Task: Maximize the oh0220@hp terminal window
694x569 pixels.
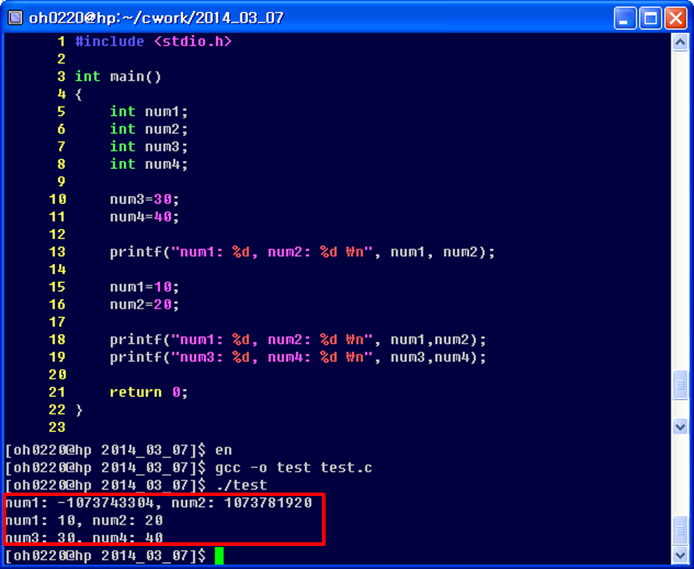Action: coord(650,18)
